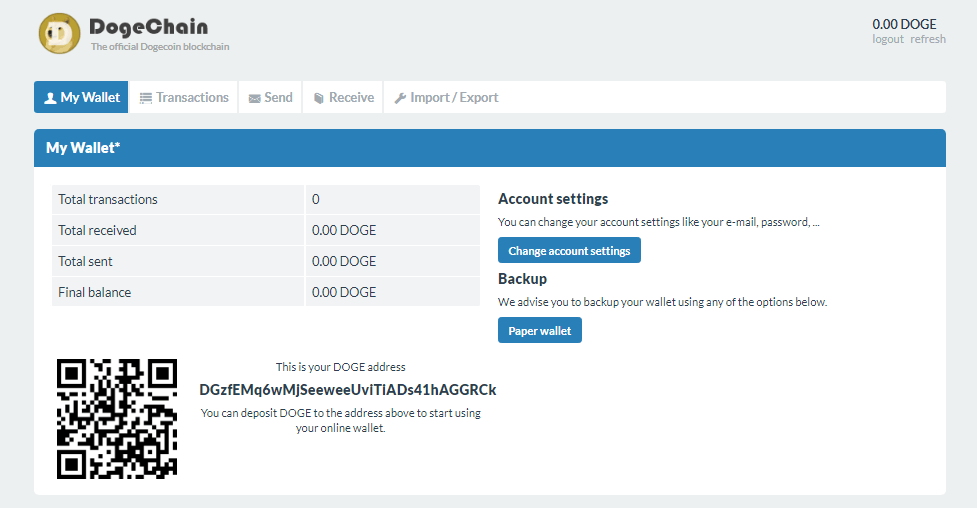
Task: Click the Send envelope icon
Action: pos(254,98)
